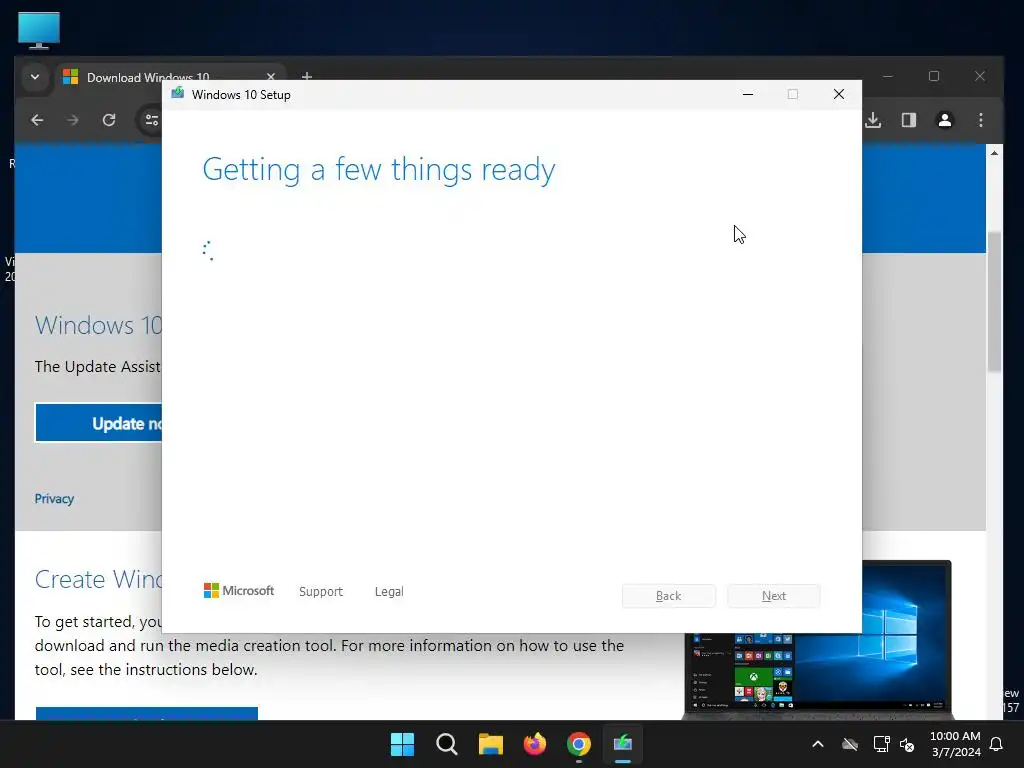Open the desktop computer icon
The image size is (1024, 768).
click(x=39, y=31)
